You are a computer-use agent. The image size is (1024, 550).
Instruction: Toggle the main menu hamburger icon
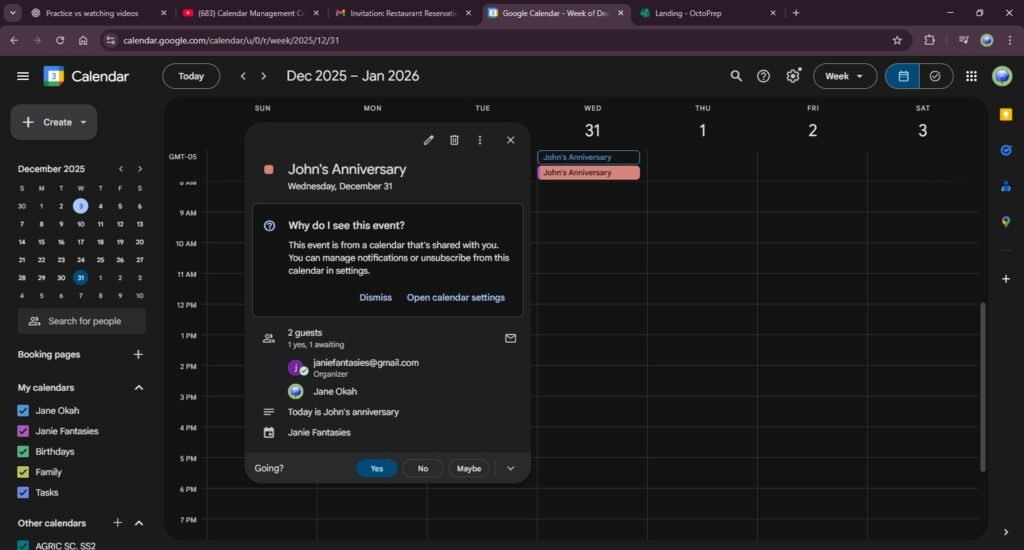23,76
